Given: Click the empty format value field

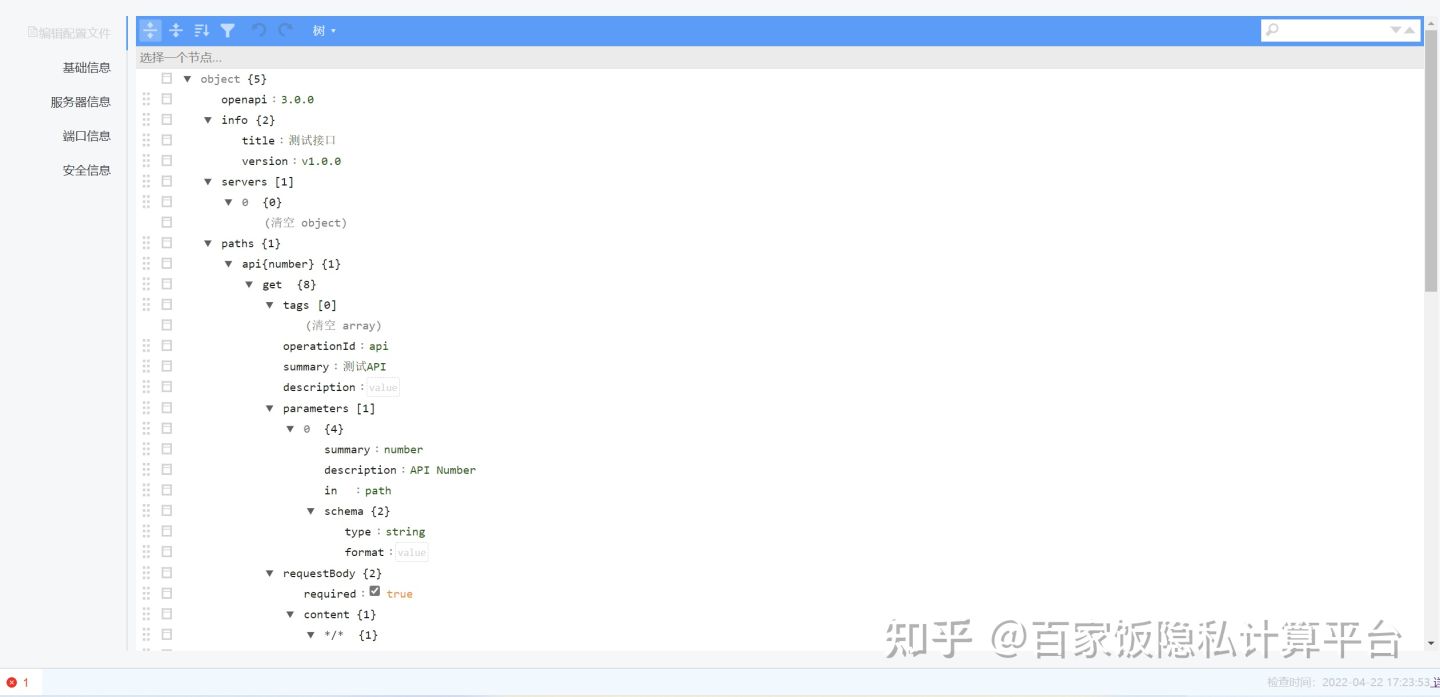Looking at the screenshot, I should [411, 552].
